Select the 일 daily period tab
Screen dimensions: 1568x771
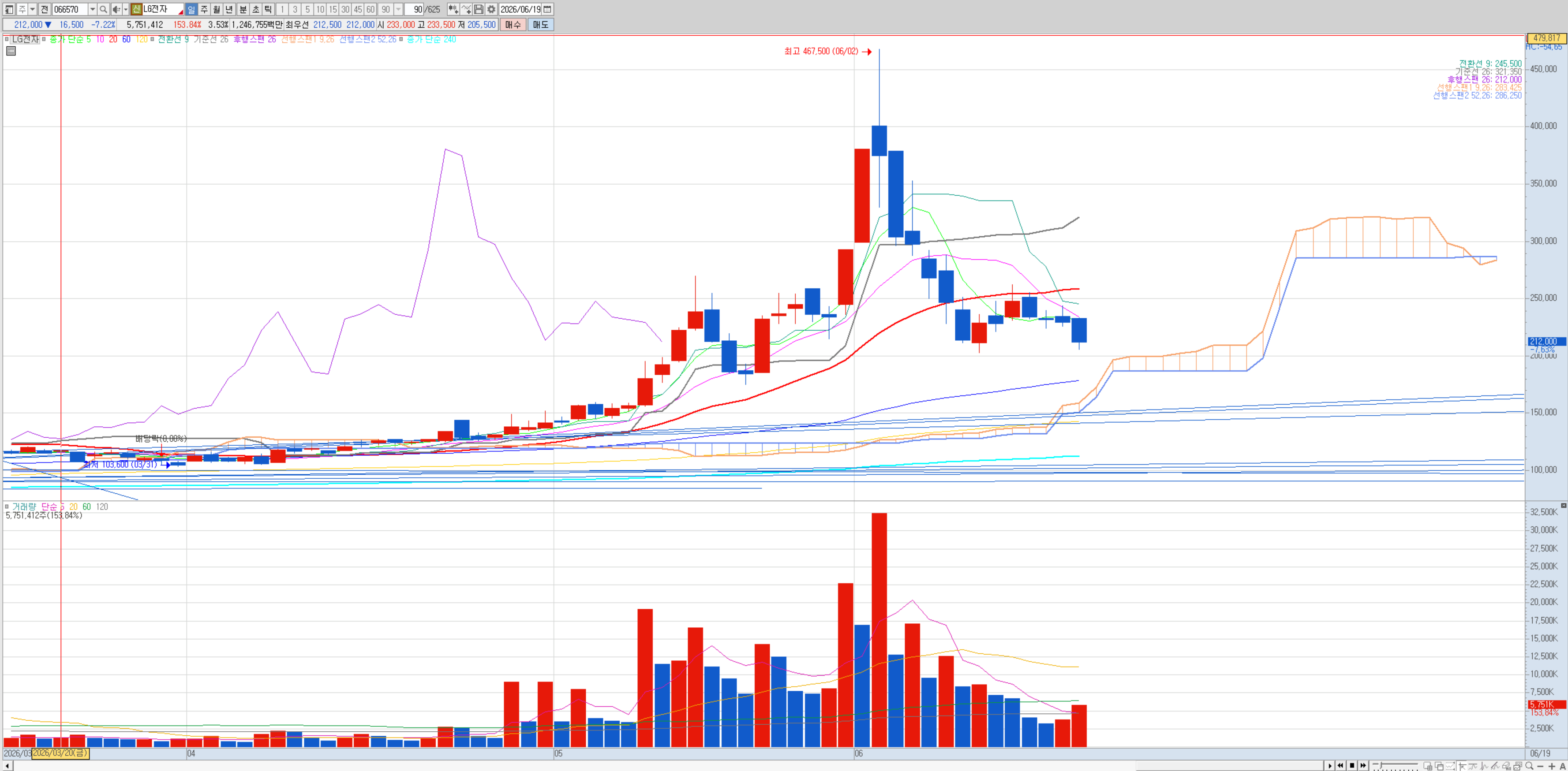coord(191,9)
